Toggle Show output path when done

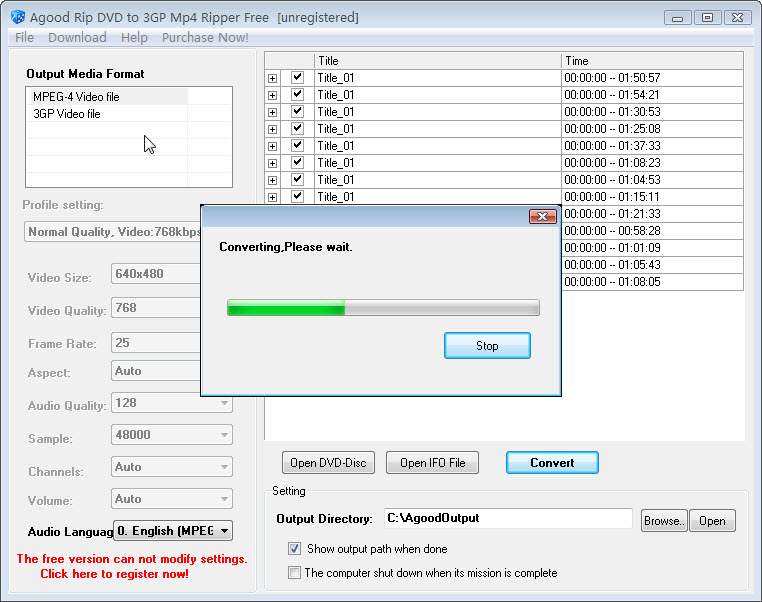[x=294, y=549]
